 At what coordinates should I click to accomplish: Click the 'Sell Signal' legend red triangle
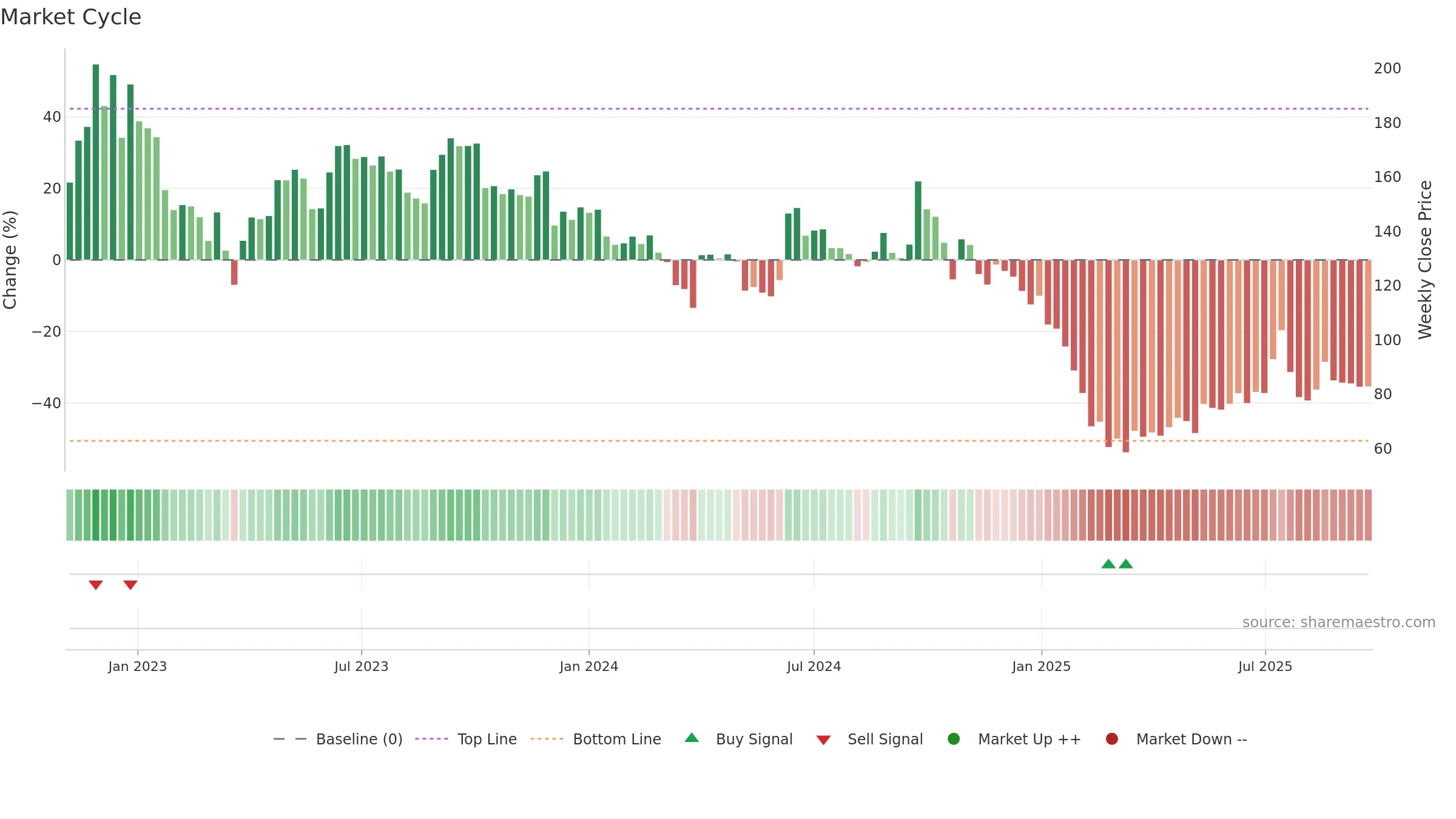(x=823, y=740)
